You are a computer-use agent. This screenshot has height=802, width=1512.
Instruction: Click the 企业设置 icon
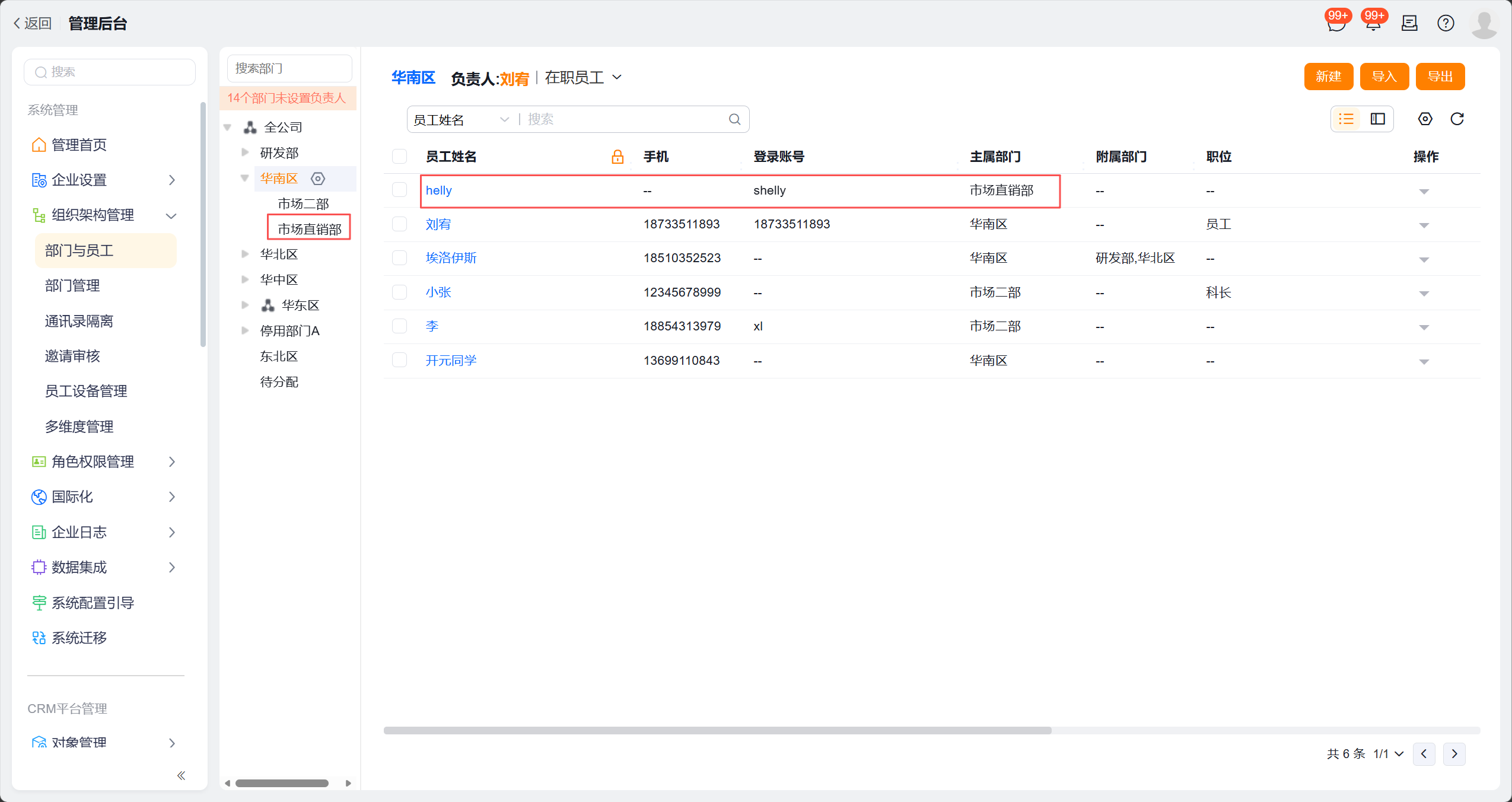point(39,180)
